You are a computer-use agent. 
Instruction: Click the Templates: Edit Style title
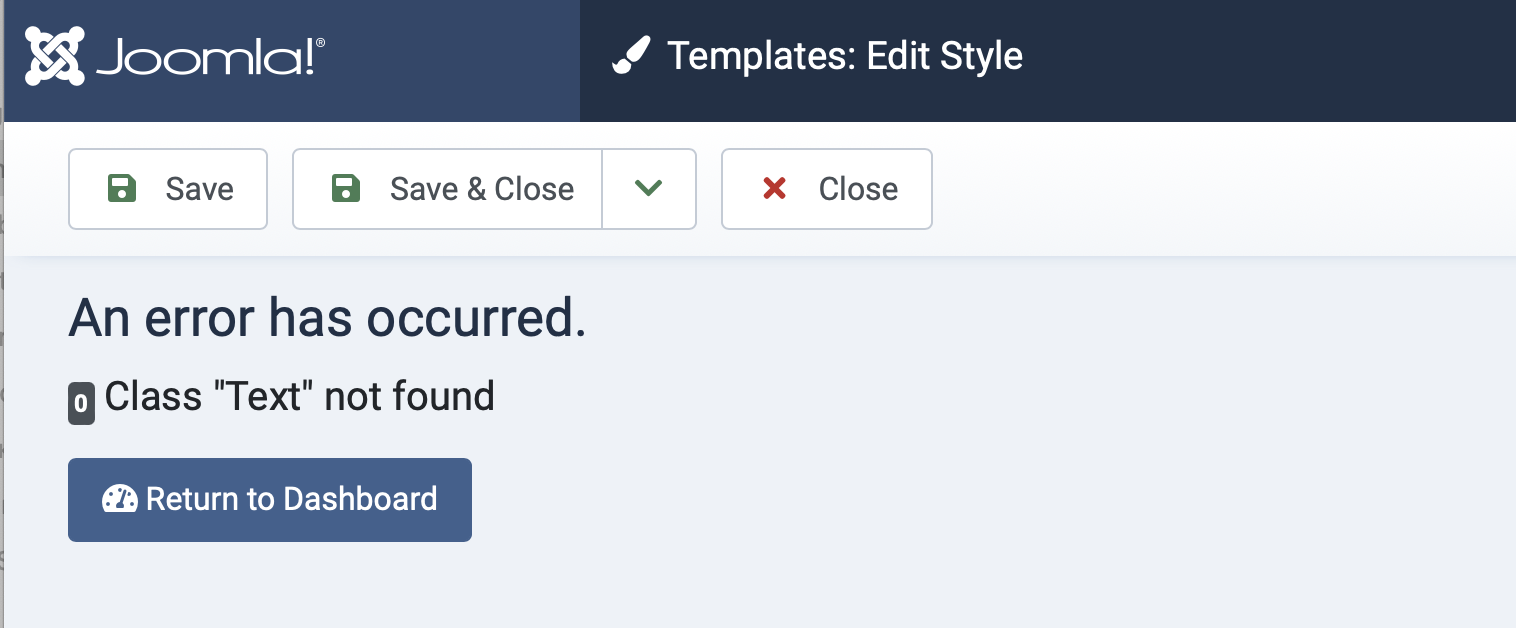845,56
